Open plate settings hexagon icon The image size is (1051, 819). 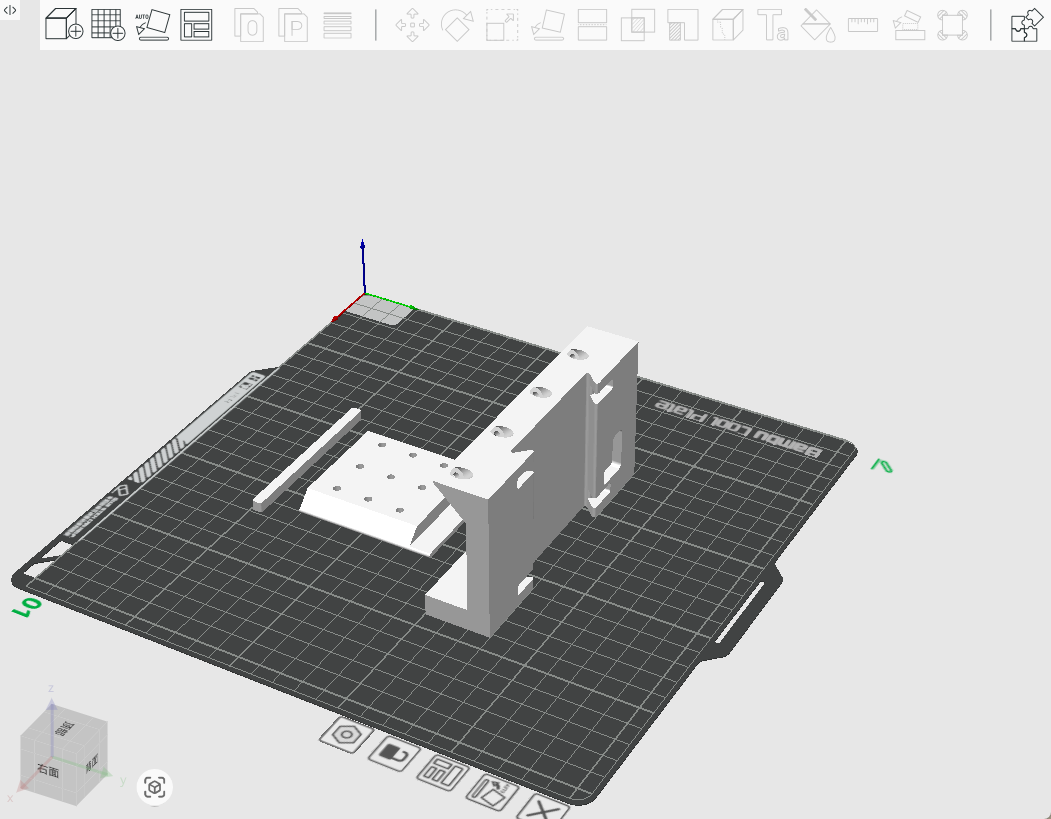coord(347,735)
